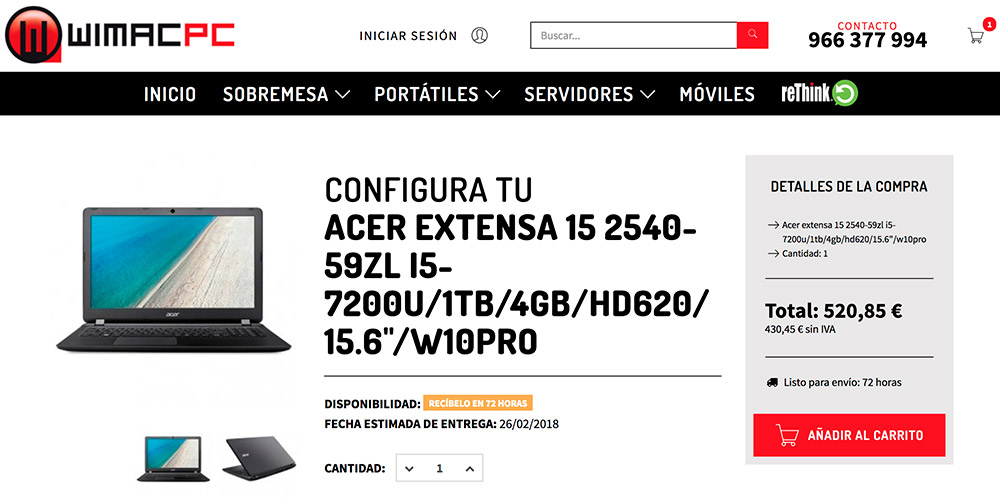The width and height of the screenshot is (1000, 500).
Task: Decrease quantity with the down arrow
Action: 409,469
